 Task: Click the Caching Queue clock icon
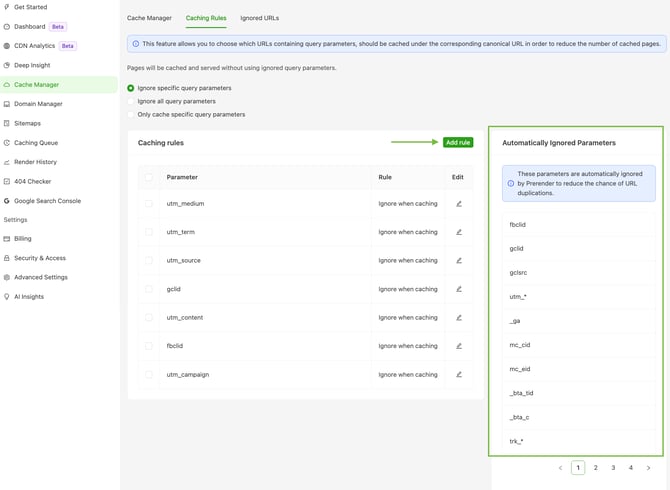[x=6, y=143]
